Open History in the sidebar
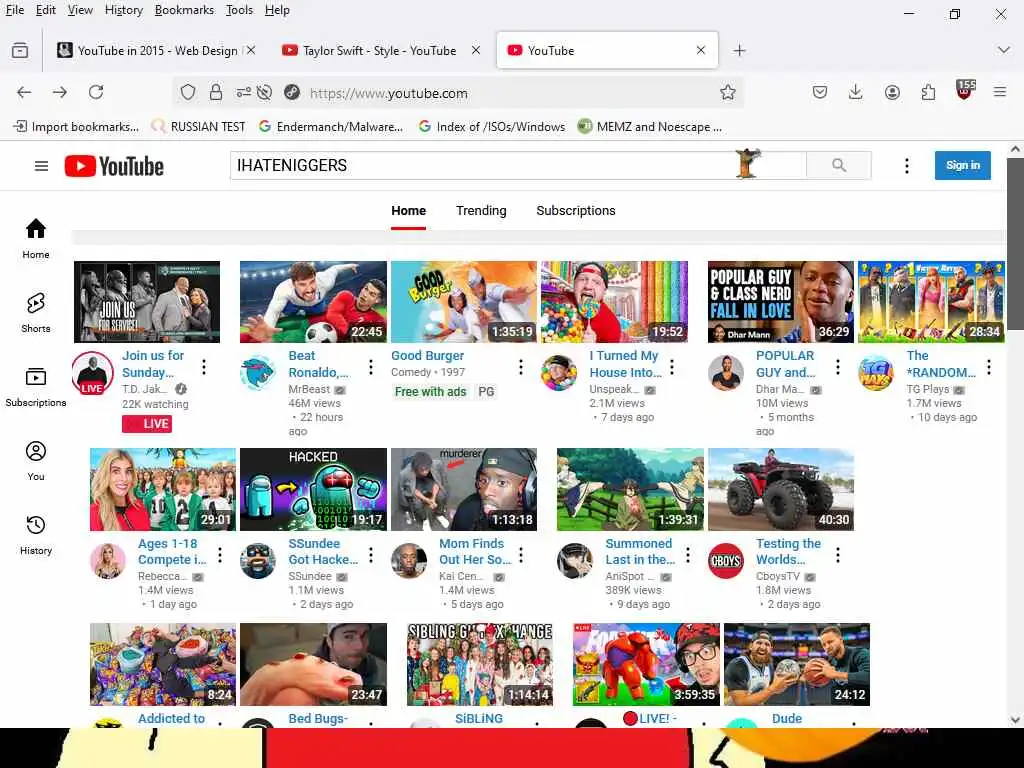1024x768 pixels. click(x=36, y=535)
